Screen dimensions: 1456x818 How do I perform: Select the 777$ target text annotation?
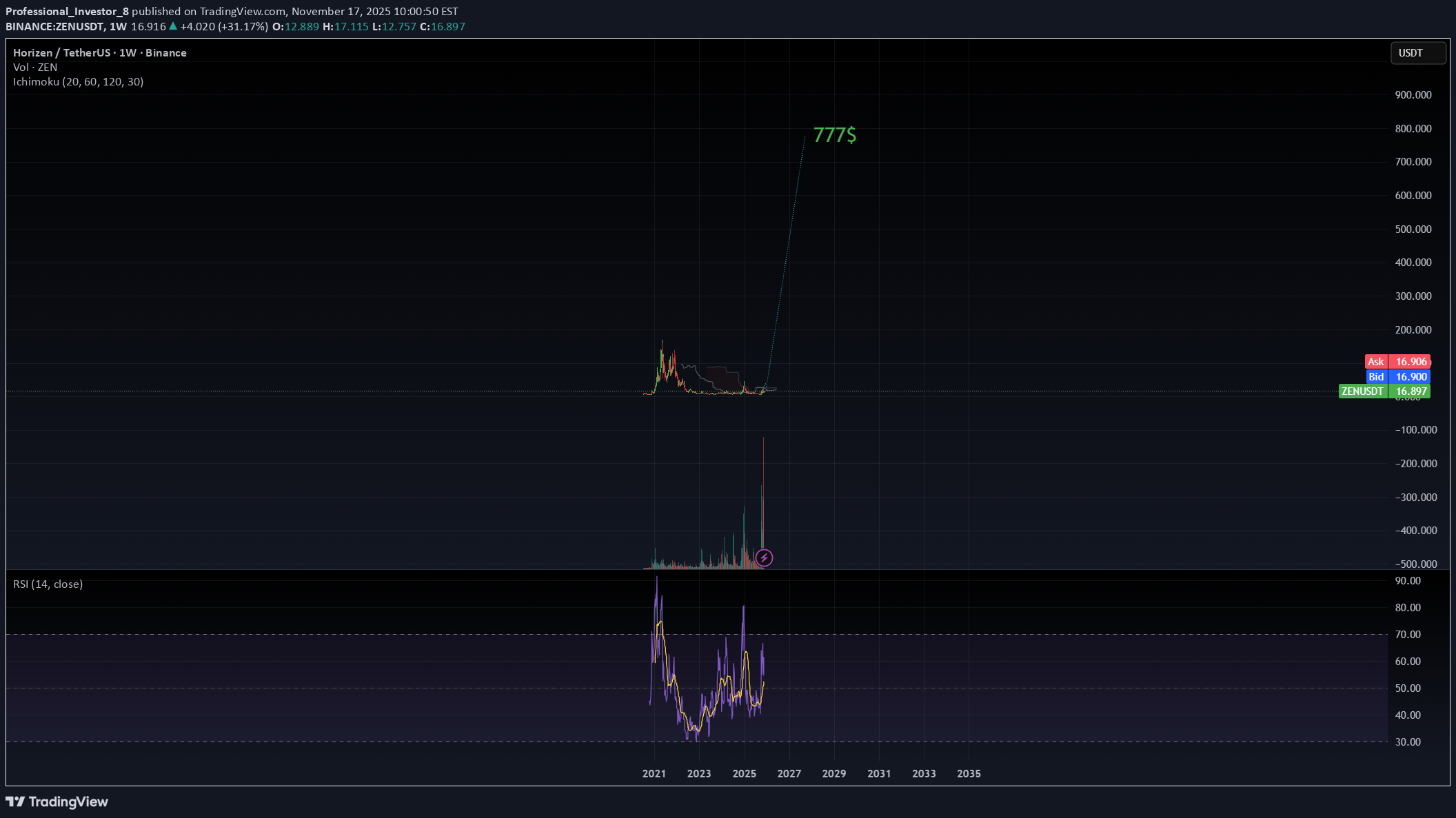pyautogui.click(x=834, y=135)
